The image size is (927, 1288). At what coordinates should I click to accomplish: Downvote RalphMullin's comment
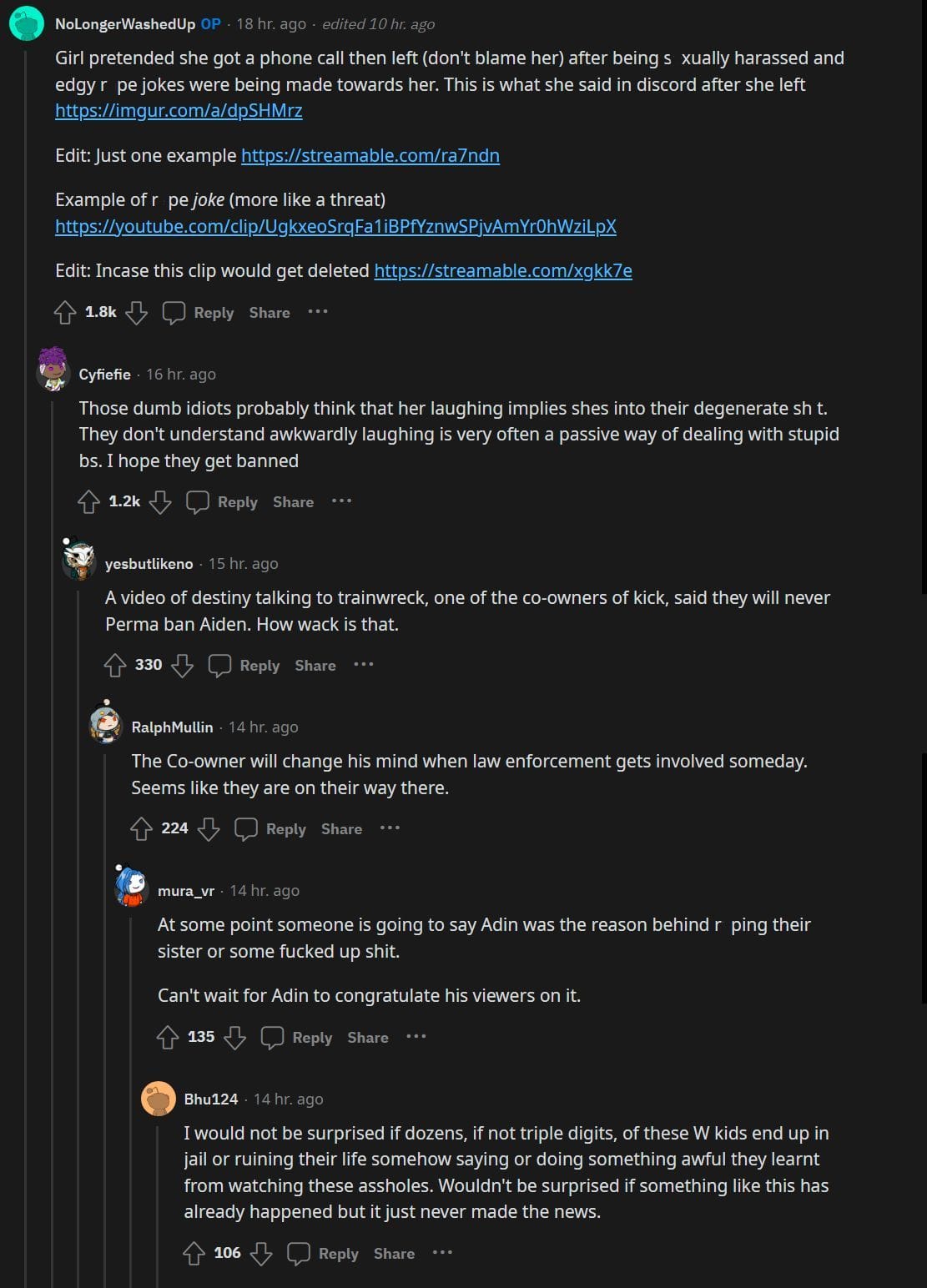pos(209,828)
